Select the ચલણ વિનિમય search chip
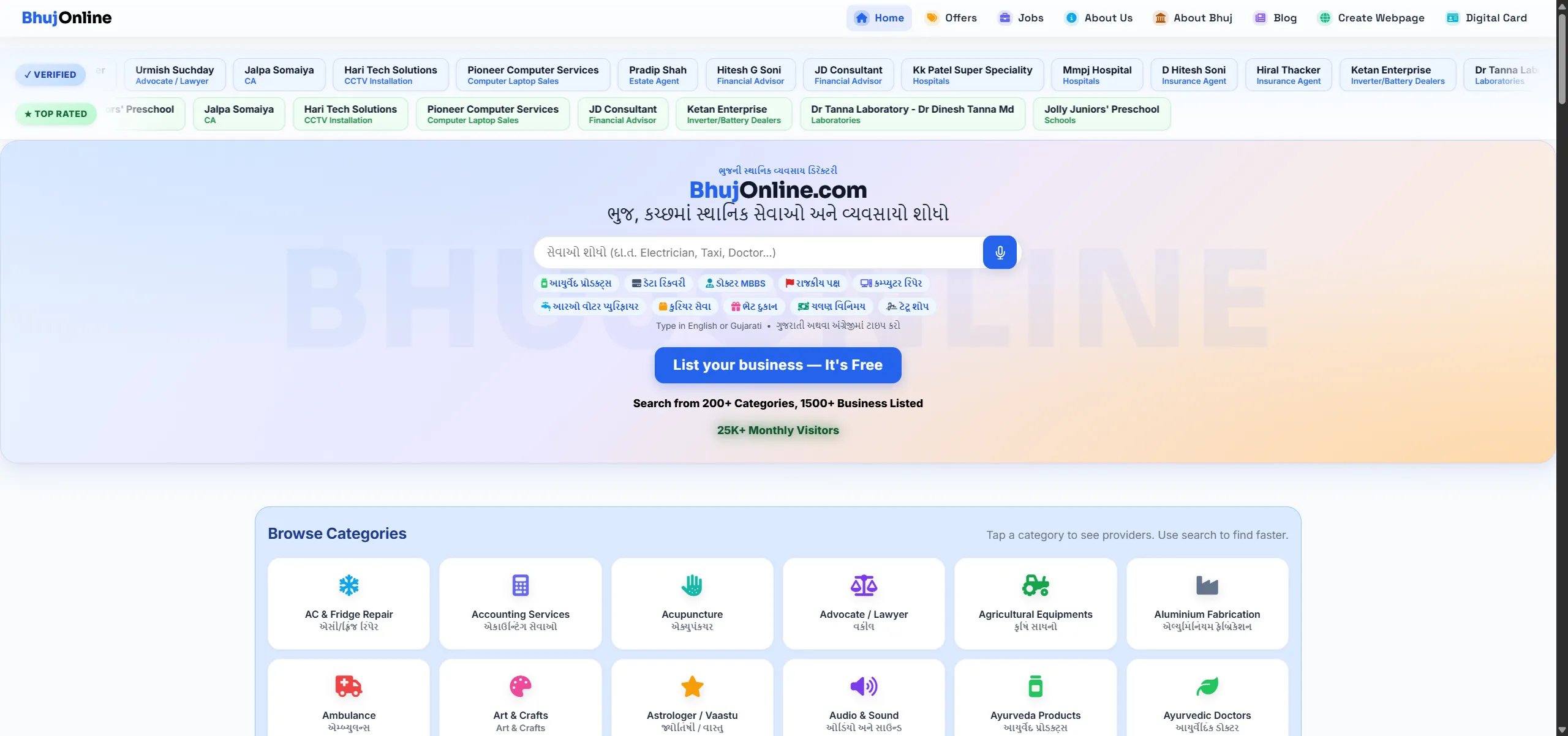 [x=831, y=306]
